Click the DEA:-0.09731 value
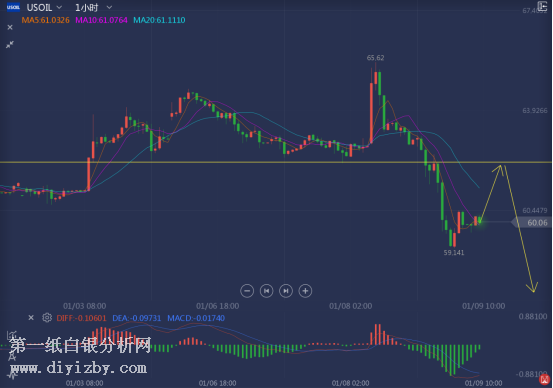The image size is (553, 388). click(136, 318)
